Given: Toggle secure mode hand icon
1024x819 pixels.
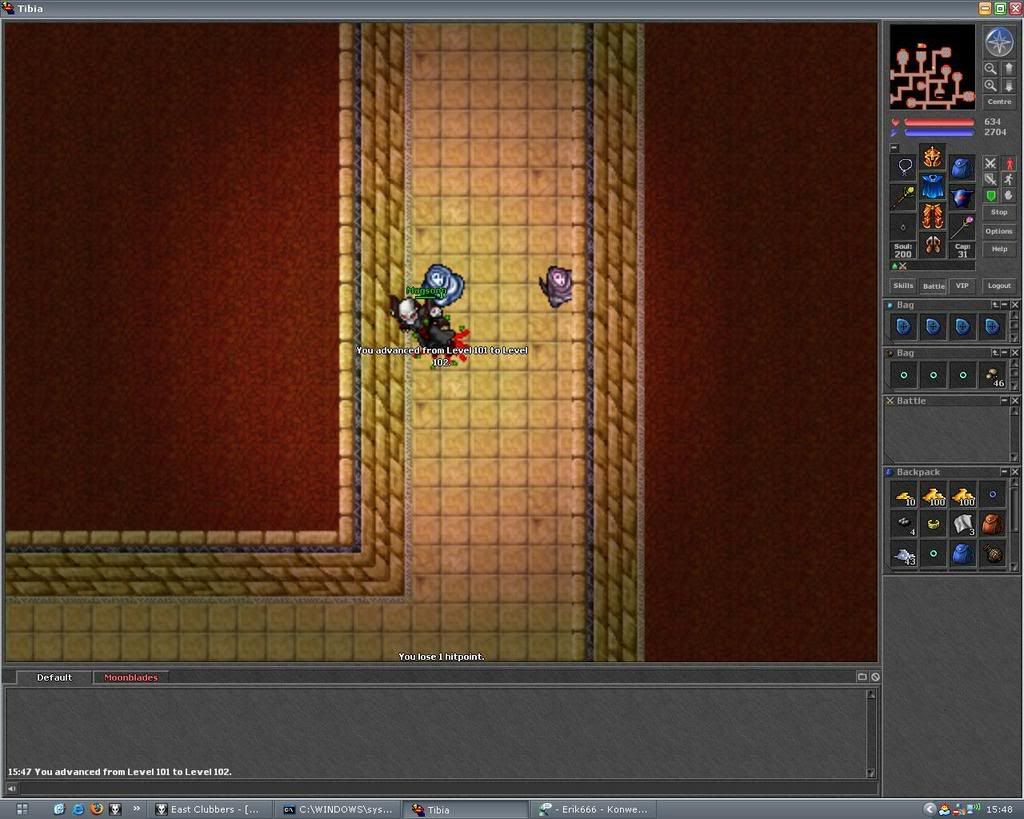Looking at the screenshot, I should tap(1009, 195).
